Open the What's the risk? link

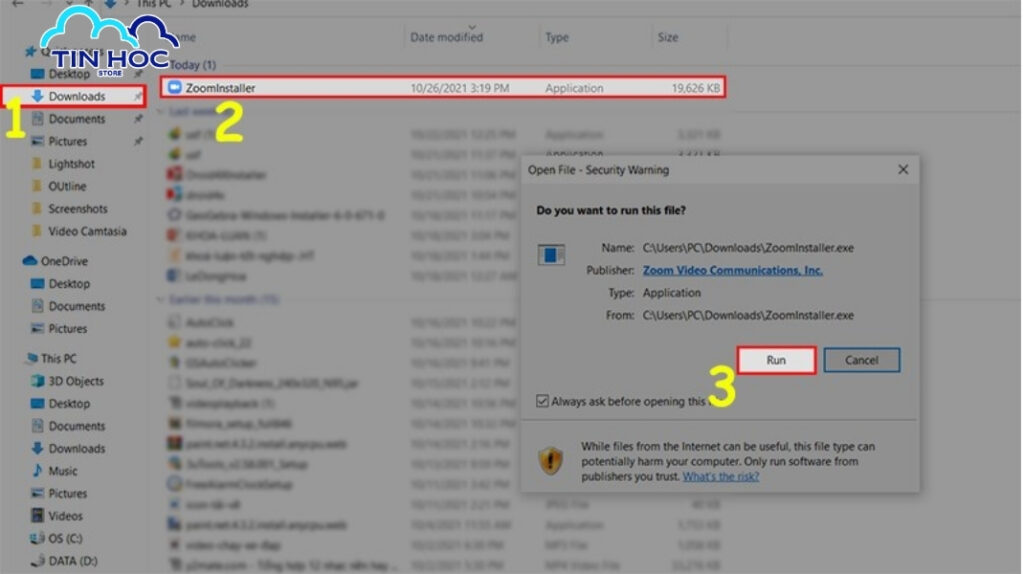point(720,476)
